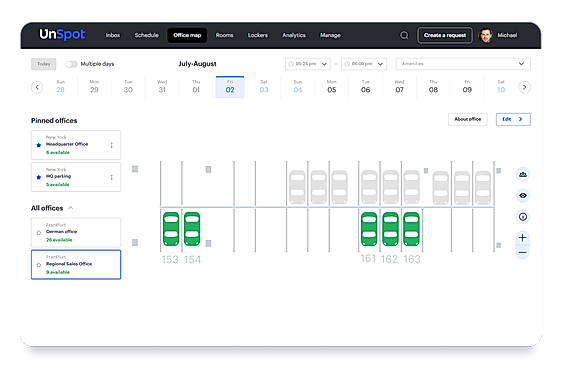
Task: Select green parking spot 162
Action: pos(390,229)
